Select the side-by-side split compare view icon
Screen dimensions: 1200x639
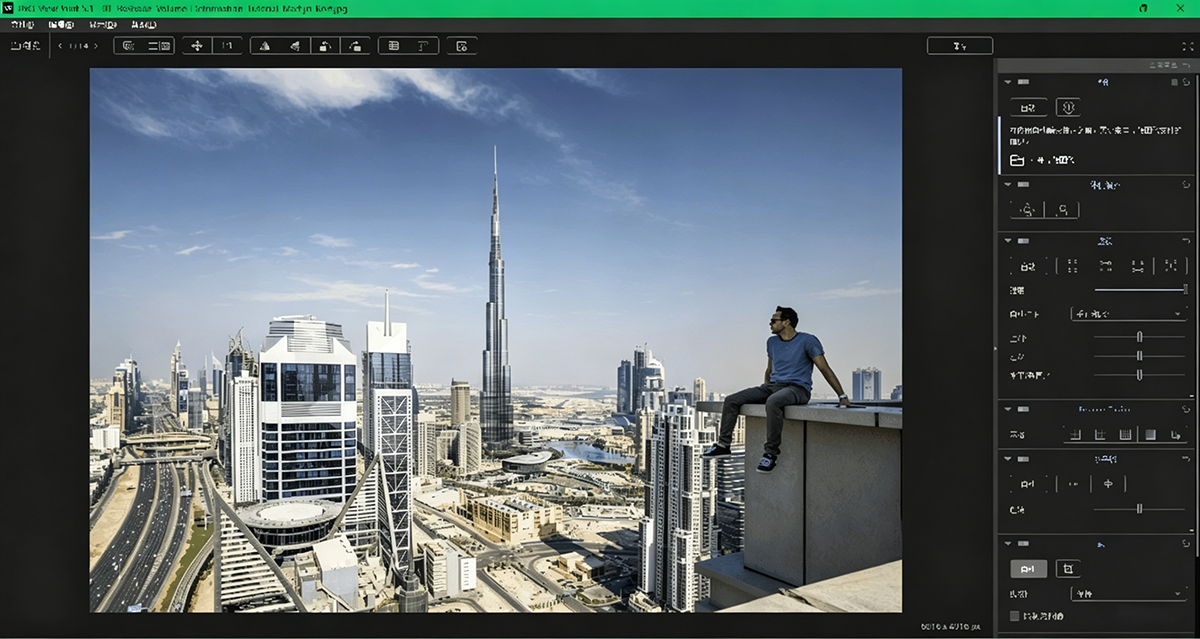(160, 46)
